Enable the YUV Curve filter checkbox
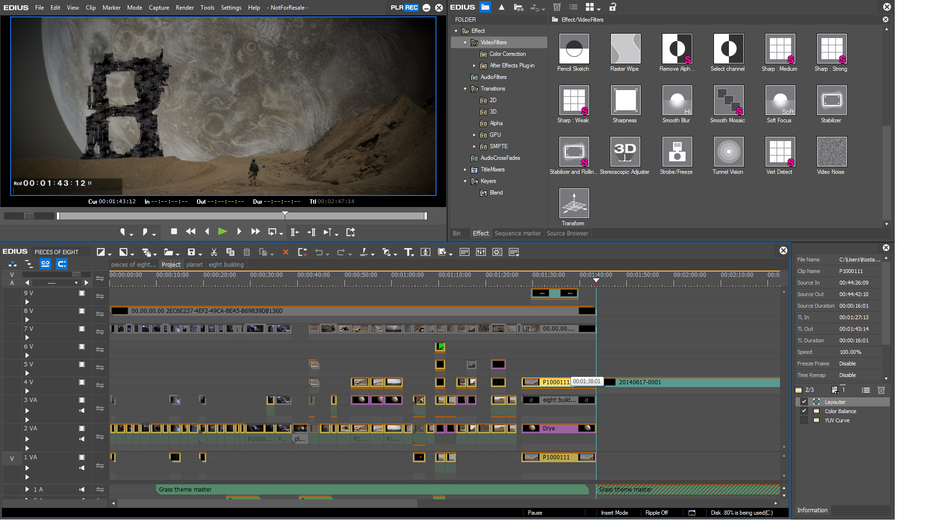This screenshot has height=520, width=925. 804,421
